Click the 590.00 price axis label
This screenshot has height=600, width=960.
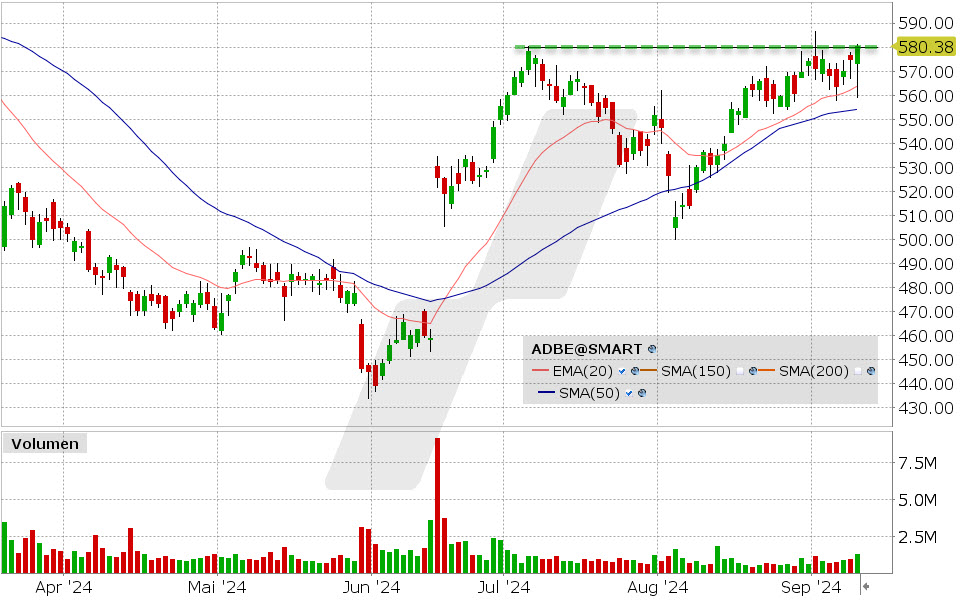click(926, 24)
